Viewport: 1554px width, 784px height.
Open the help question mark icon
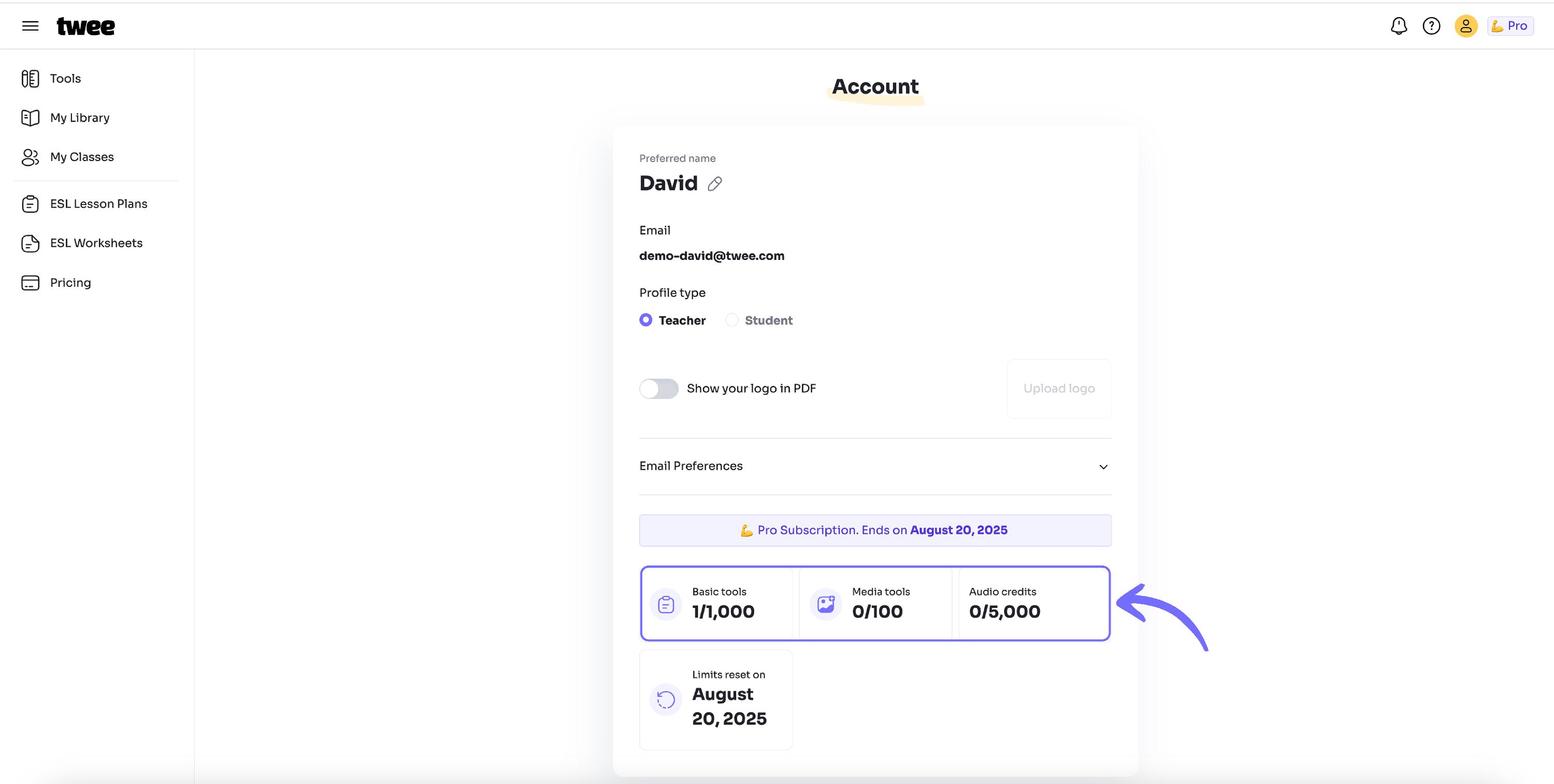click(x=1432, y=26)
